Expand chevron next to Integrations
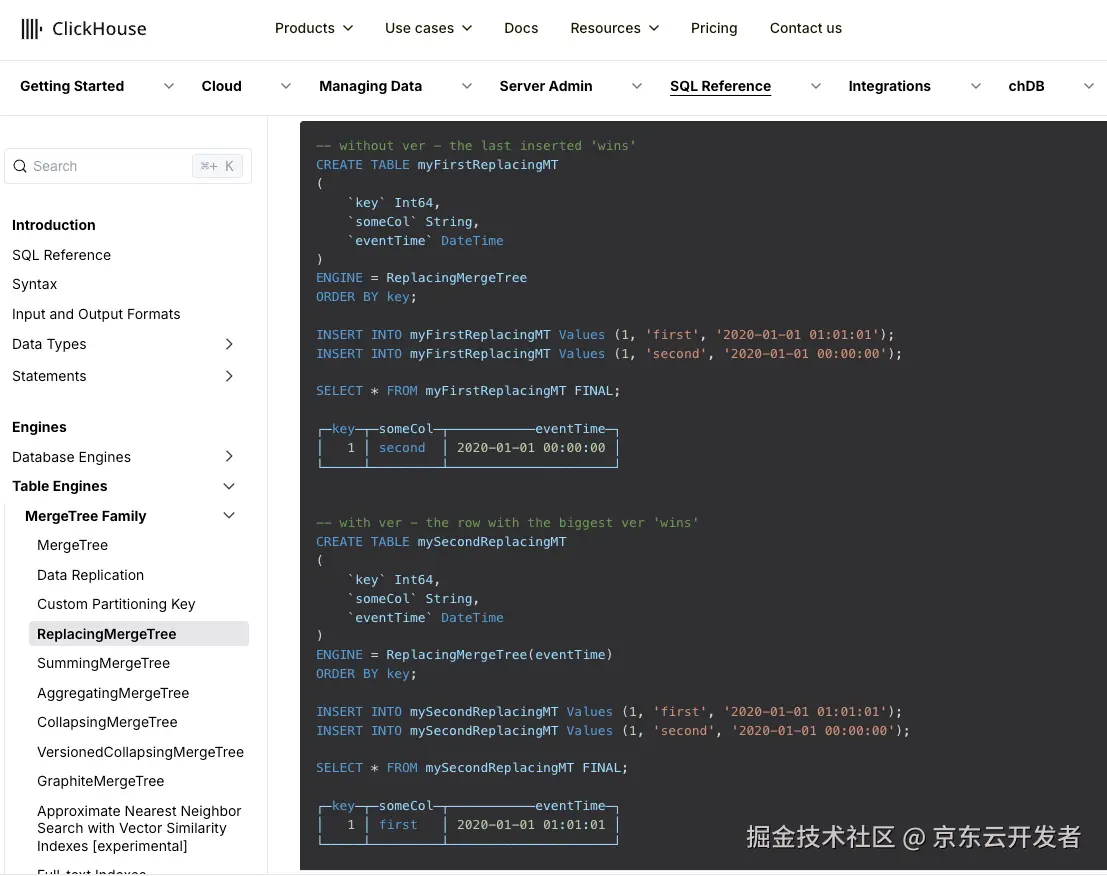Viewport: 1107px width, 876px height. click(976, 86)
